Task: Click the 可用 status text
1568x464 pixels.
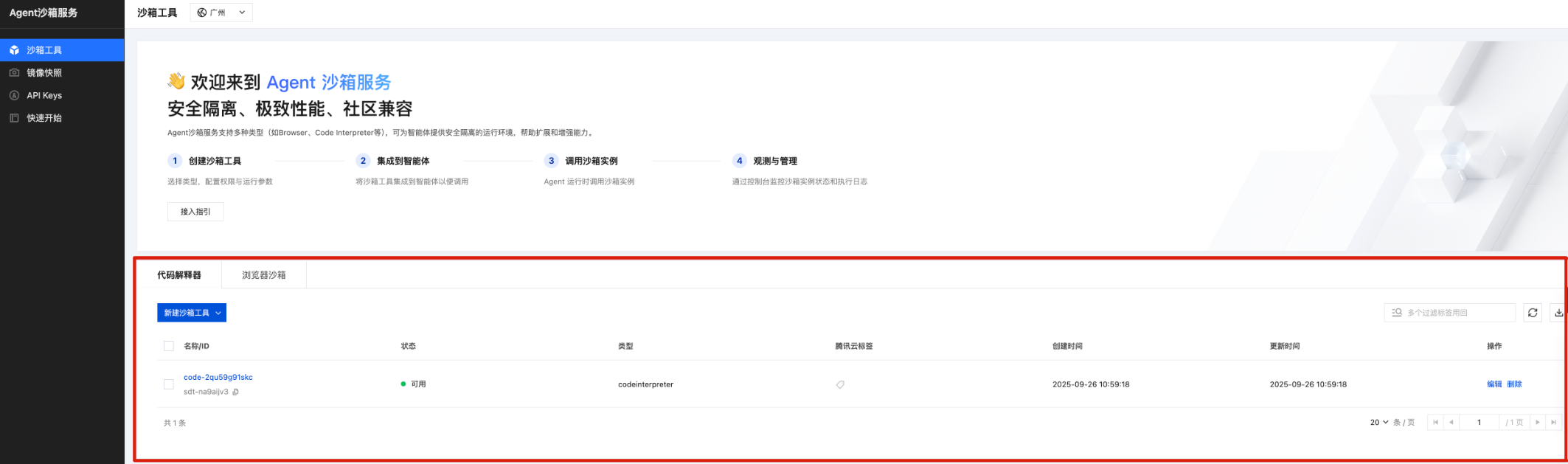Action: click(418, 384)
